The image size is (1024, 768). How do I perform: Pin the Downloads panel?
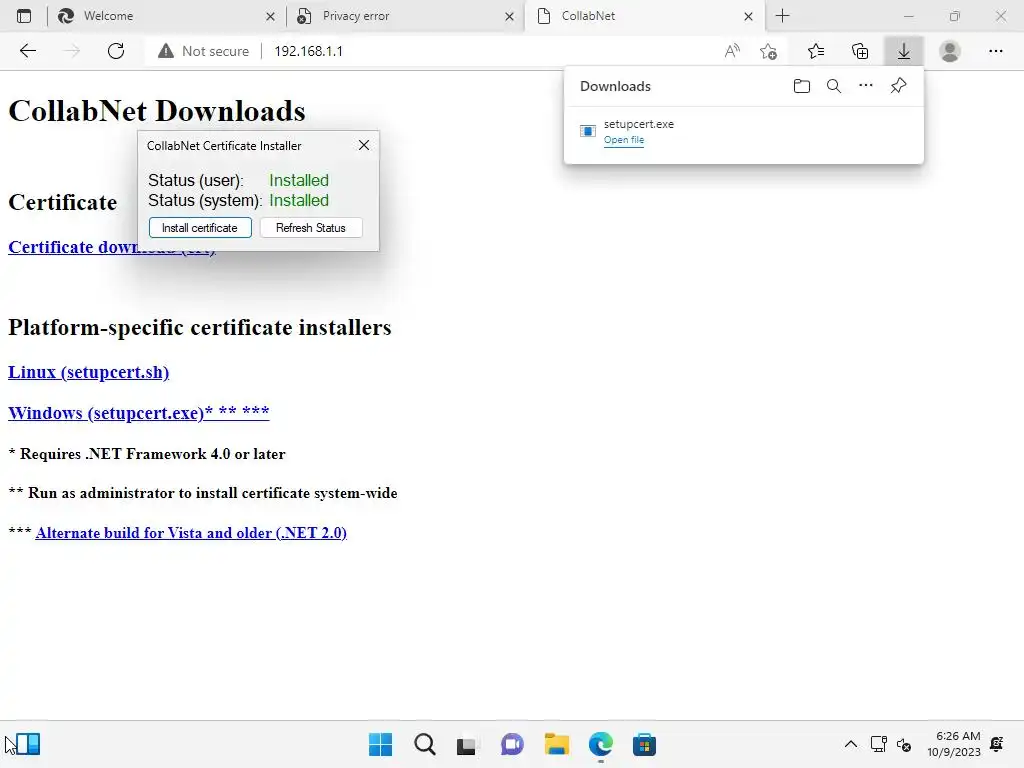pos(899,86)
